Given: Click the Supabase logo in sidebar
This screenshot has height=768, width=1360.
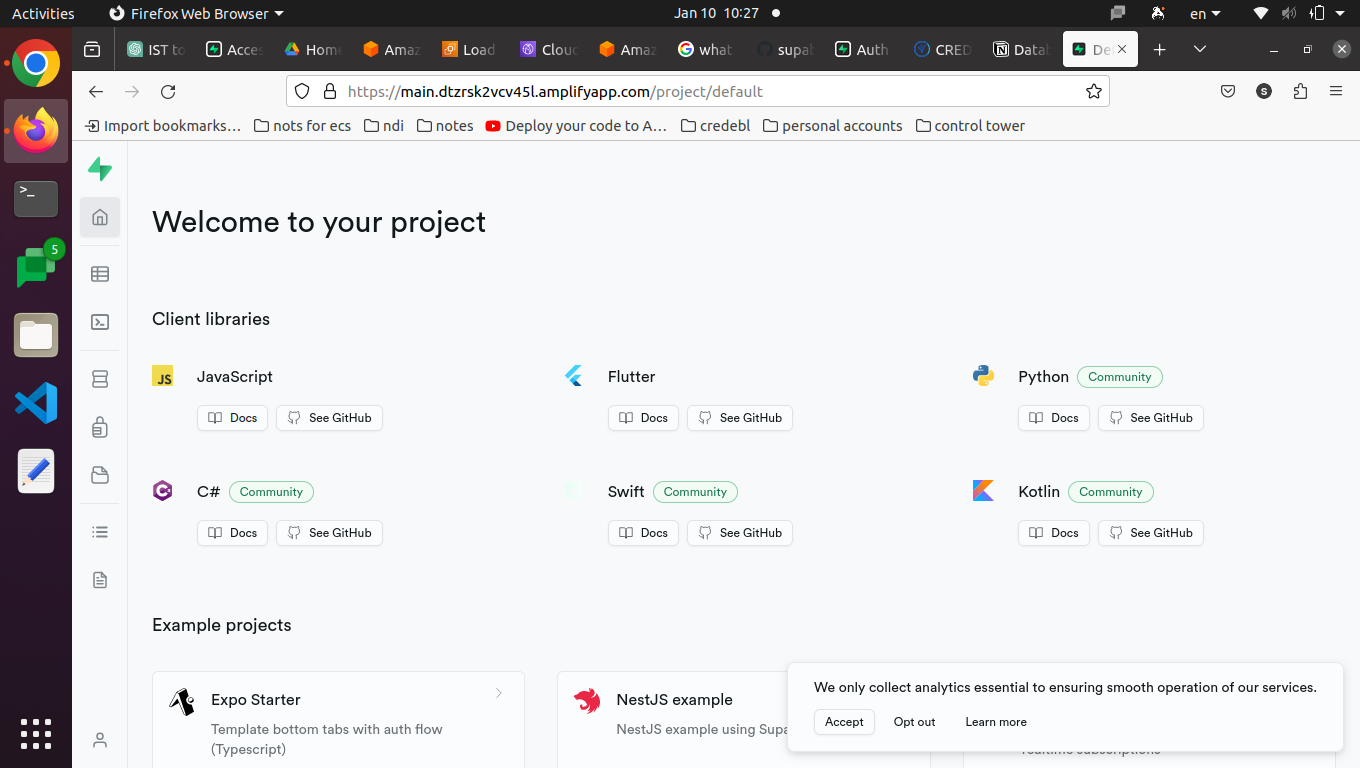Looking at the screenshot, I should [100, 169].
